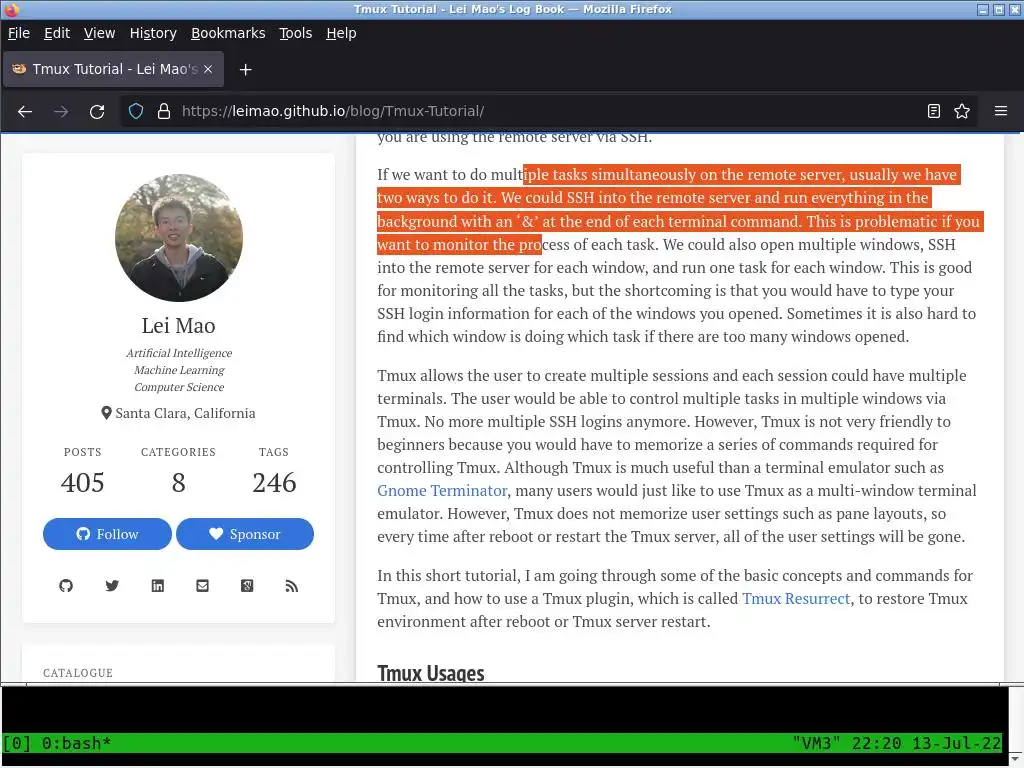
Task: Click the Sponsor button
Action: click(245, 534)
